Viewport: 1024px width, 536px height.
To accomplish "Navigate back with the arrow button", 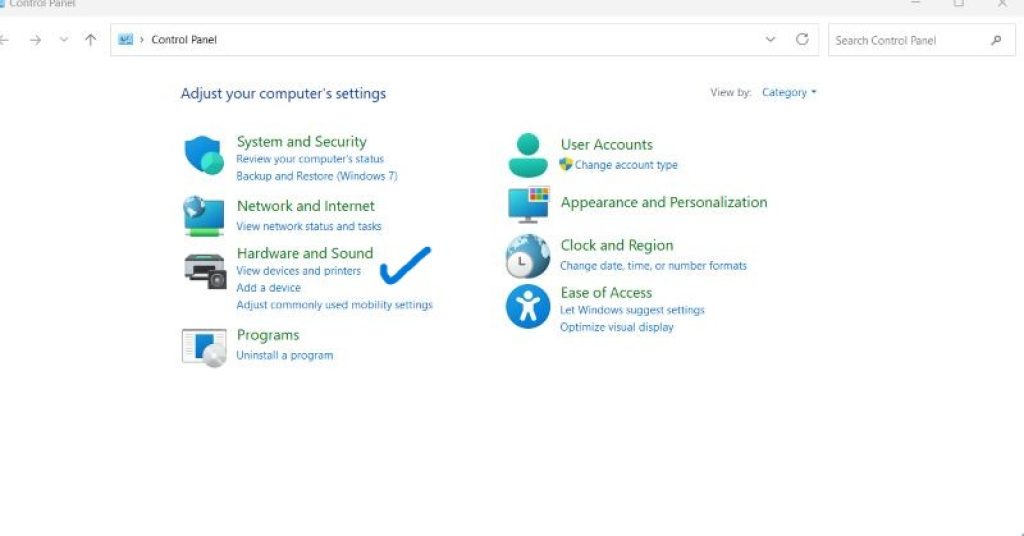I will [x=4, y=40].
